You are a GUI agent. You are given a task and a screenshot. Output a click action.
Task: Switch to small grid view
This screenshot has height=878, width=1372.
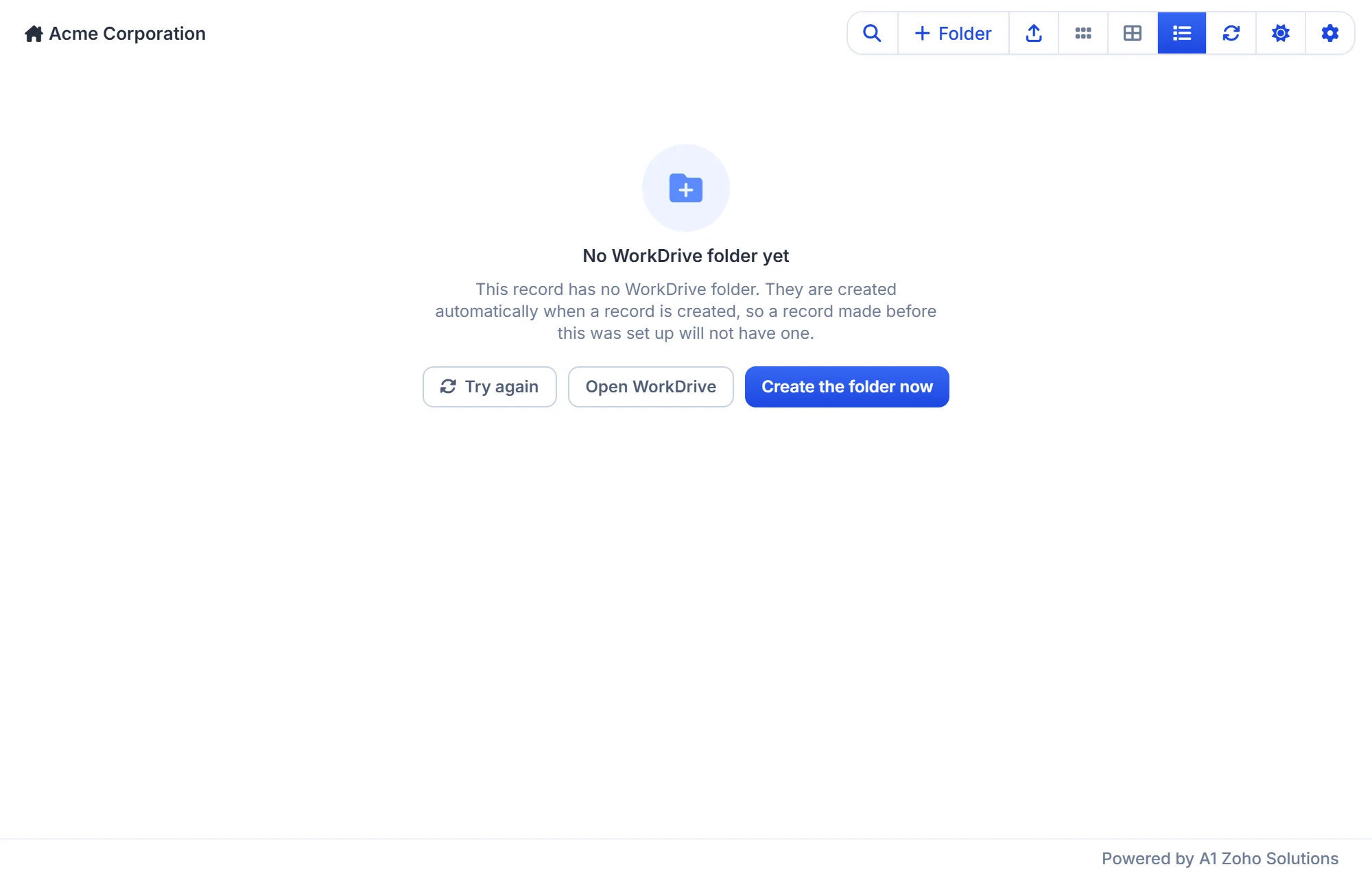pos(1083,33)
